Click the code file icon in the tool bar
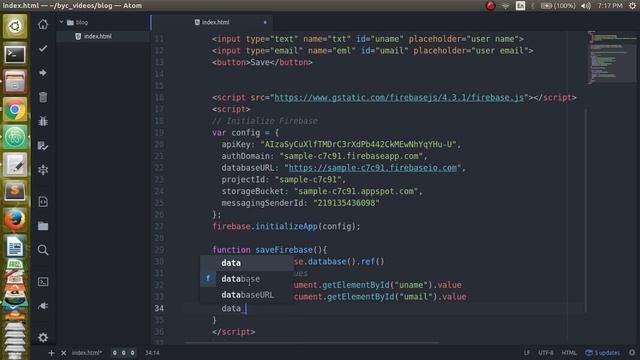Image resolution: width=640 pixels, height=360 pixels. (x=43, y=201)
